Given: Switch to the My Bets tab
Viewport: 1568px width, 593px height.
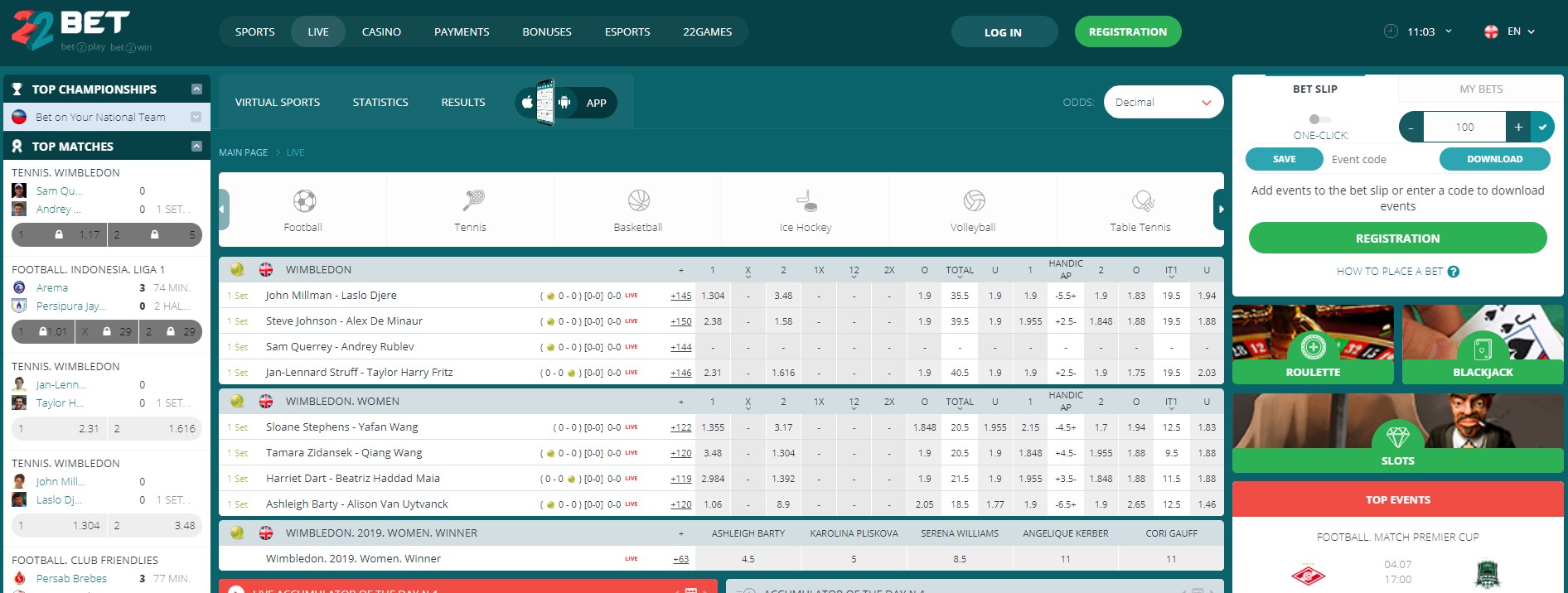Looking at the screenshot, I should pyautogui.click(x=1481, y=89).
